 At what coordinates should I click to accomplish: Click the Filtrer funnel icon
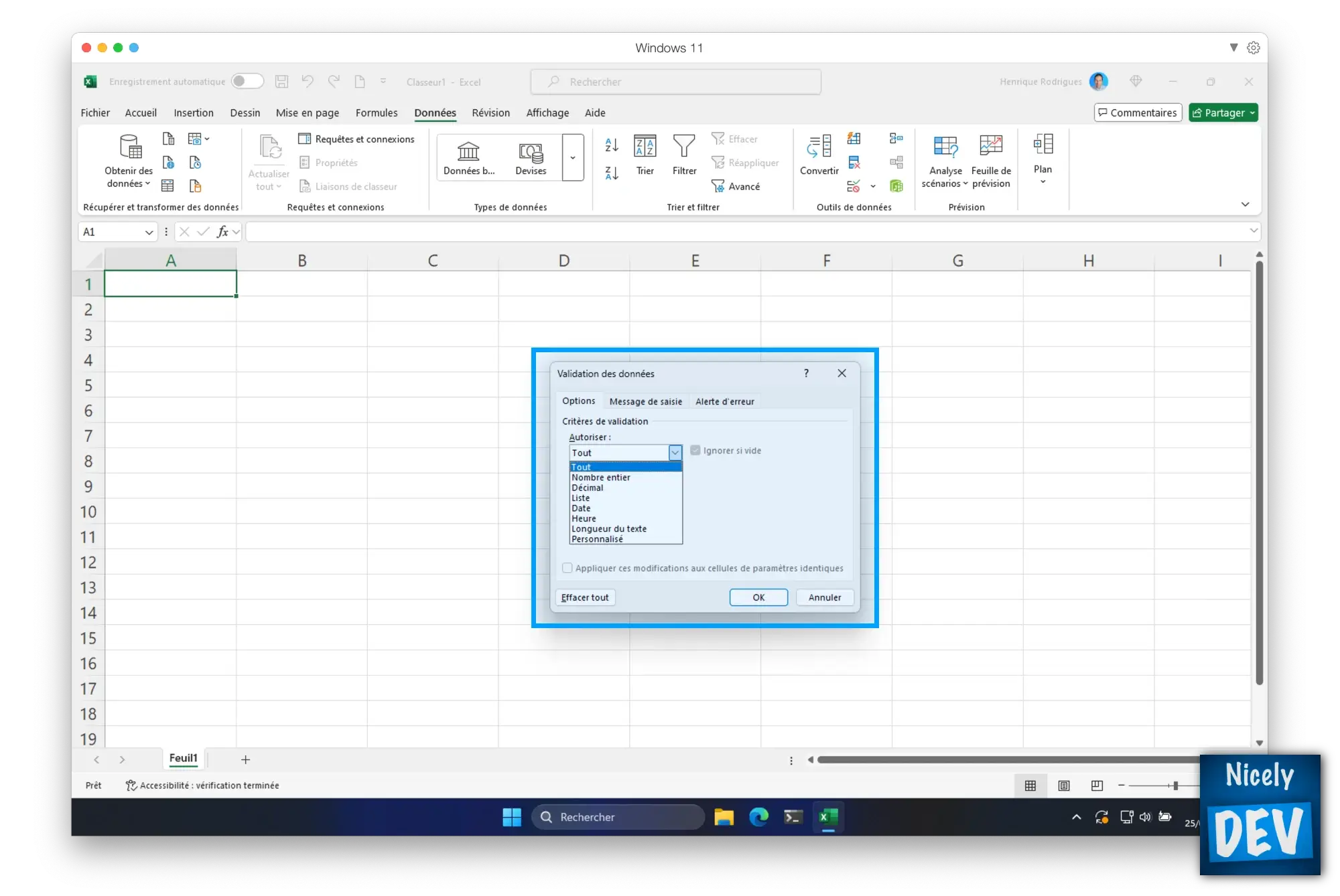click(x=684, y=146)
